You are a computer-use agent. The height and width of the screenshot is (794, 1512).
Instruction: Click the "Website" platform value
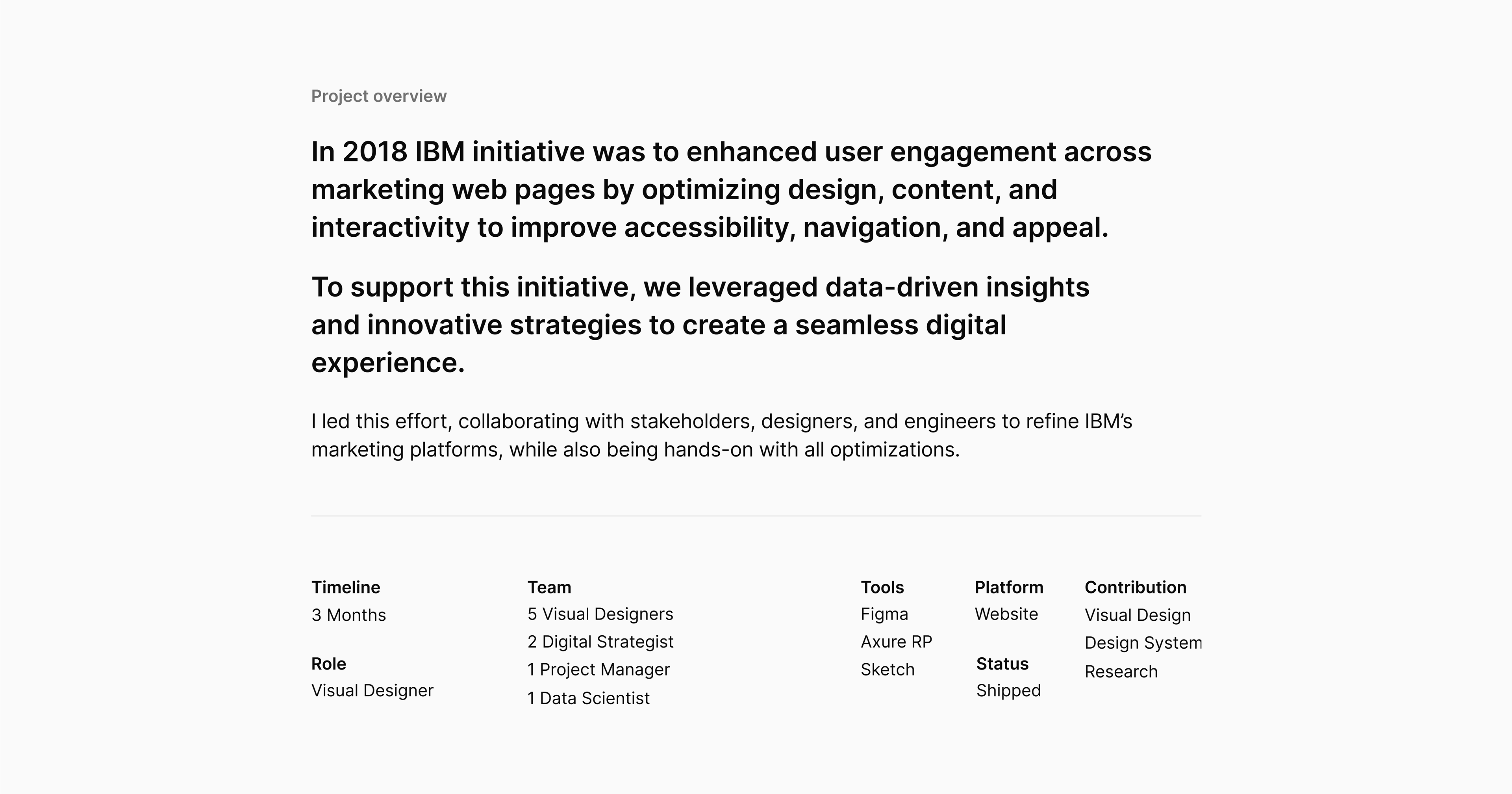pyautogui.click(x=1007, y=614)
